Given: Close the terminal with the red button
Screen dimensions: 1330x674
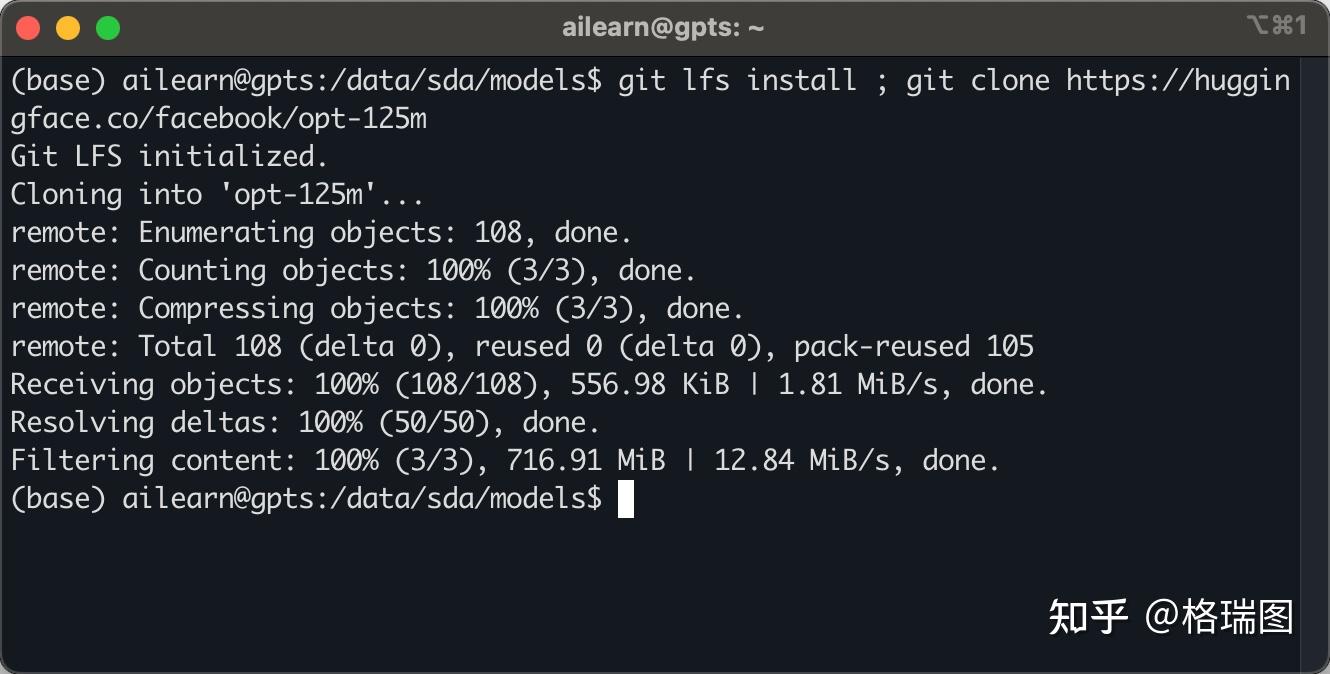Looking at the screenshot, I should [x=29, y=28].
